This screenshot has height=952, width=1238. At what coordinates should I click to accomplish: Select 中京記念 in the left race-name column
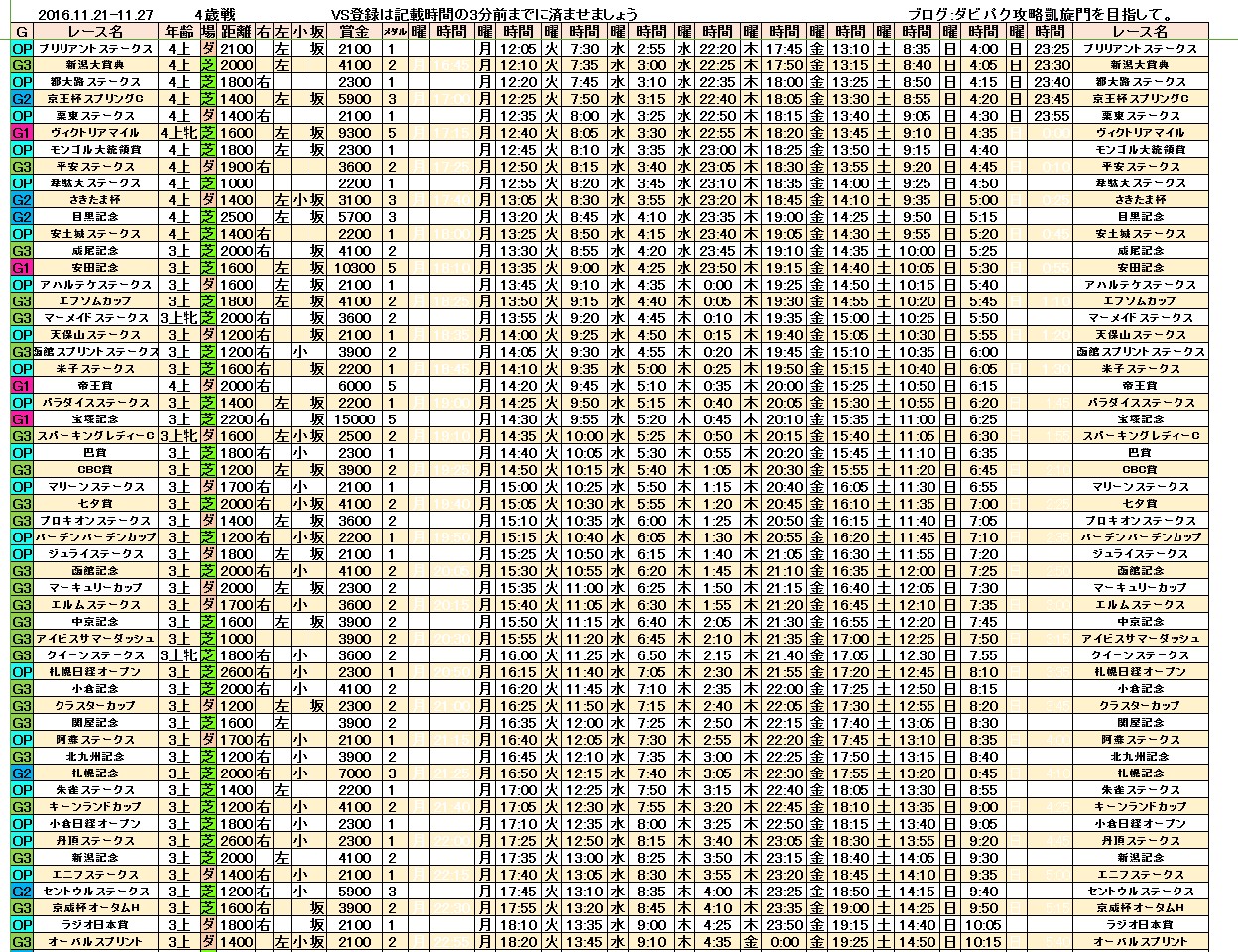[x=95, y=622]
